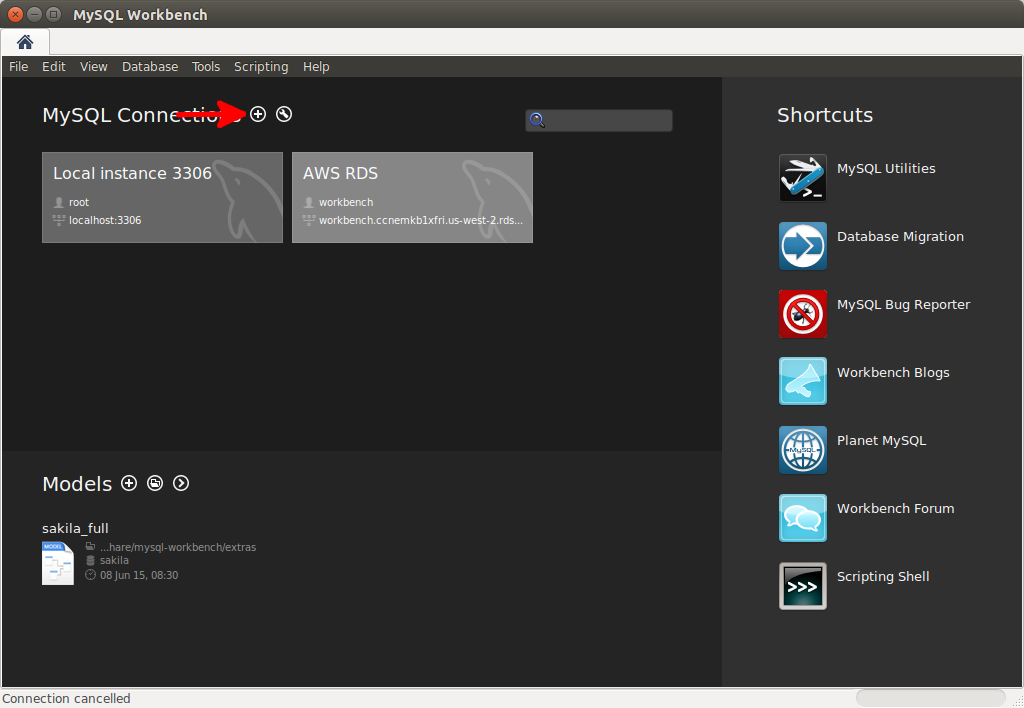This screenshot has height=708, width=1024.
Task: Create a new model with plus icon
Action: coord(129,483)
